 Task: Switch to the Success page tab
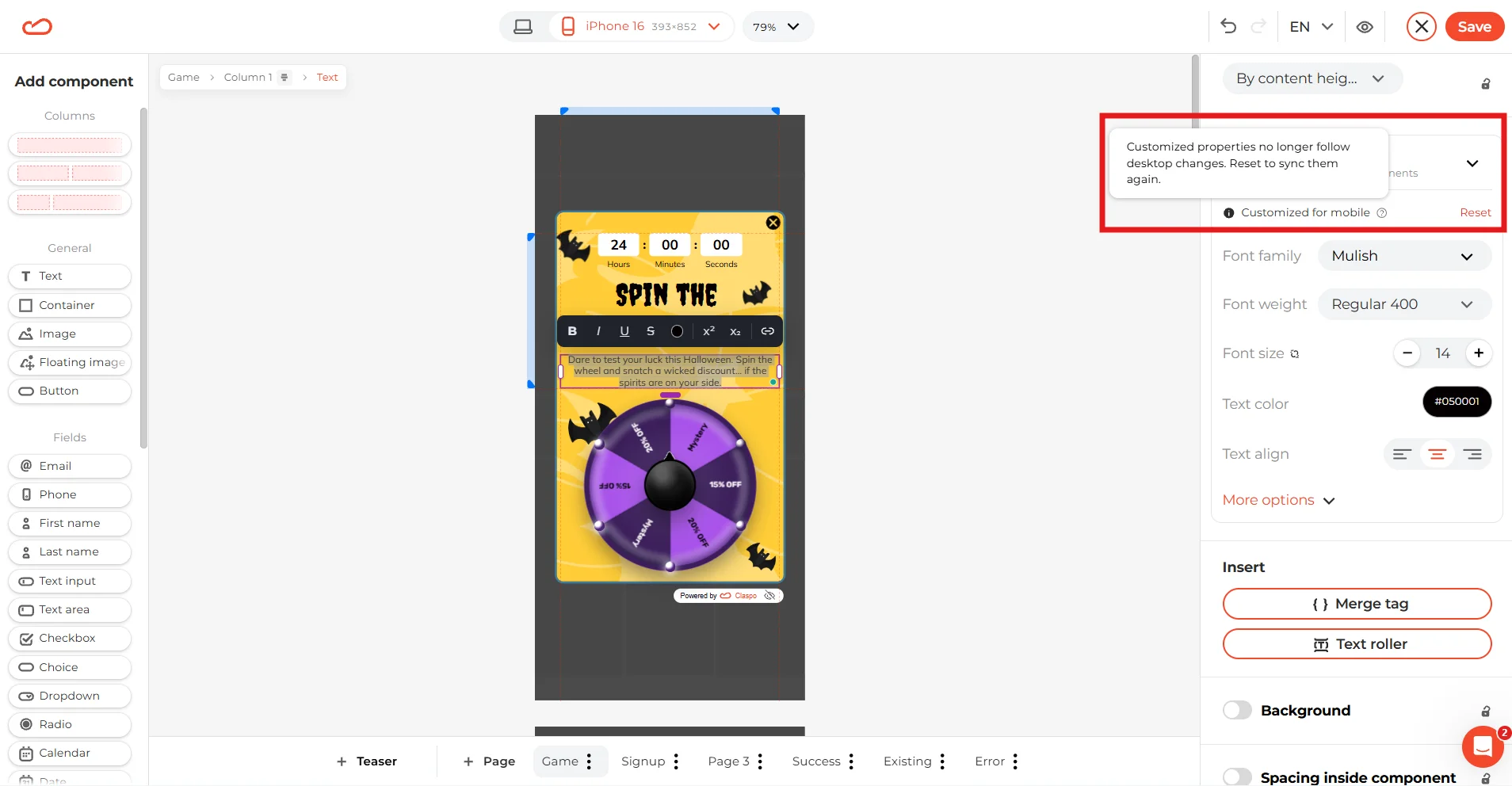tap(816, 761)
